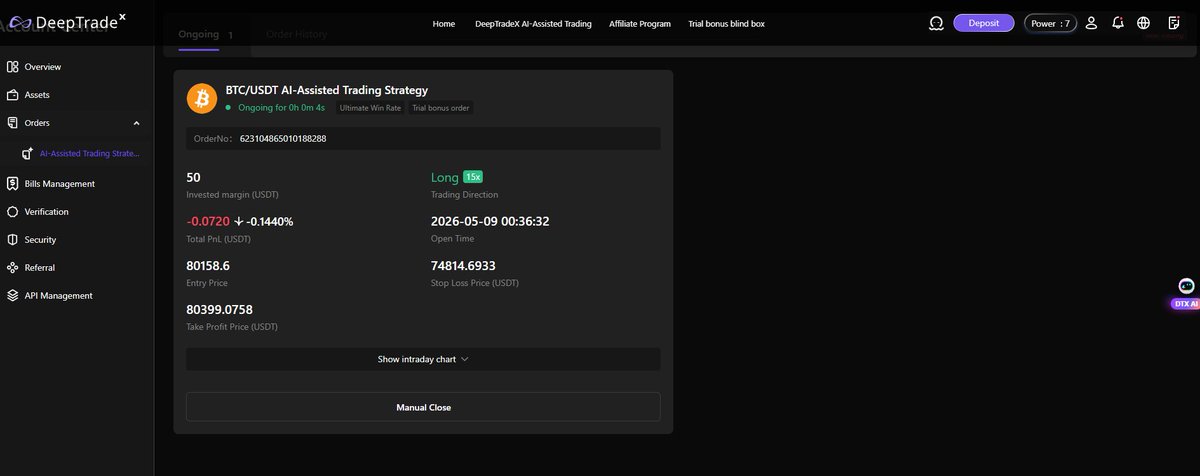1200x476 pixels.
Task: Open Verification in the sidebar
Action: click(x=47, y=212)
